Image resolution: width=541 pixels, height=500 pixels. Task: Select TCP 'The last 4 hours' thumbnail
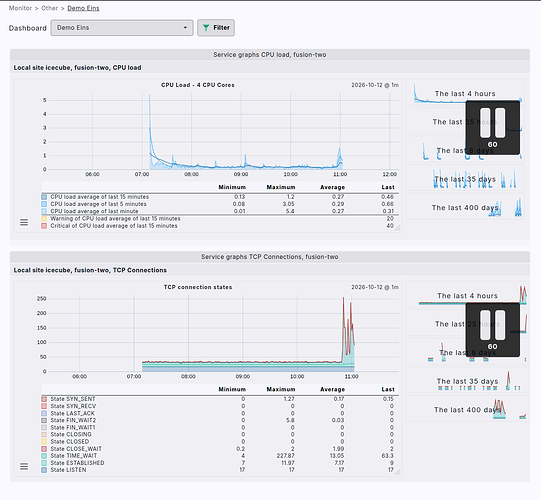tap(468, 295)
